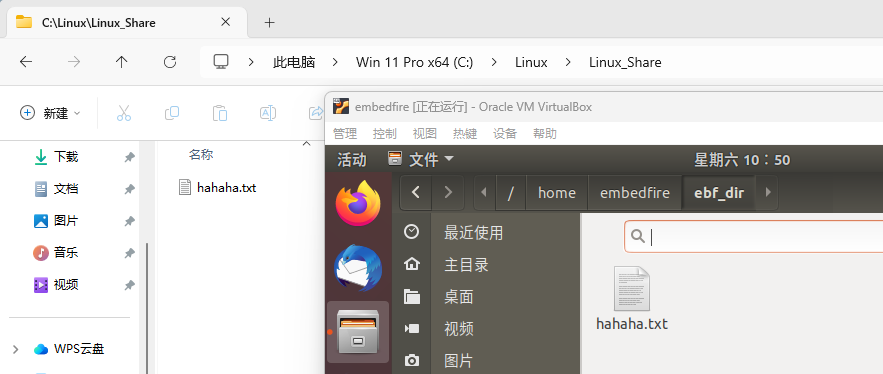
Task: Click the PC monitor icon in address bar
Action: (x=221, y=62)
